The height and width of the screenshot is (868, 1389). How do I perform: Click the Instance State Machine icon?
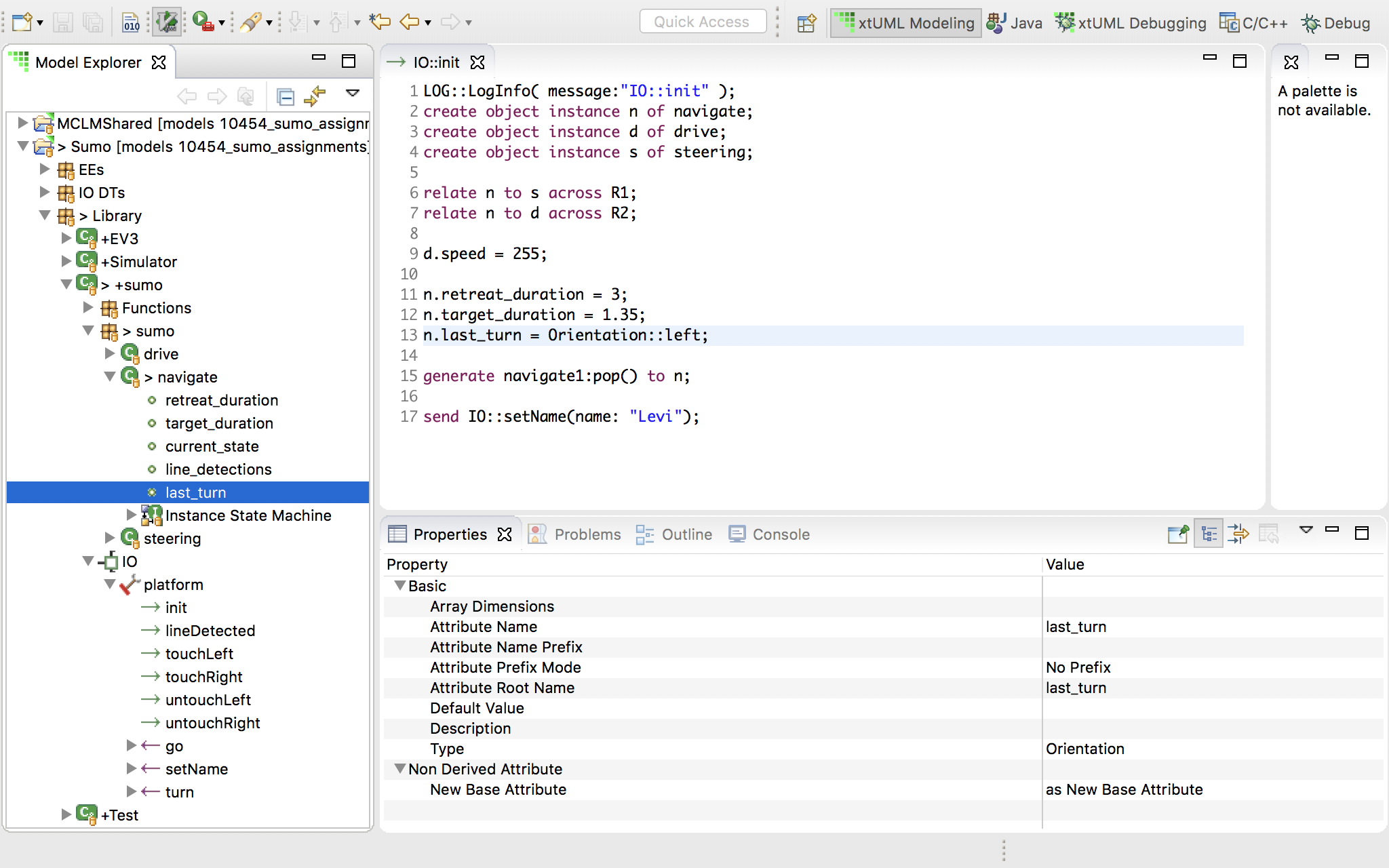coord(152,515)
